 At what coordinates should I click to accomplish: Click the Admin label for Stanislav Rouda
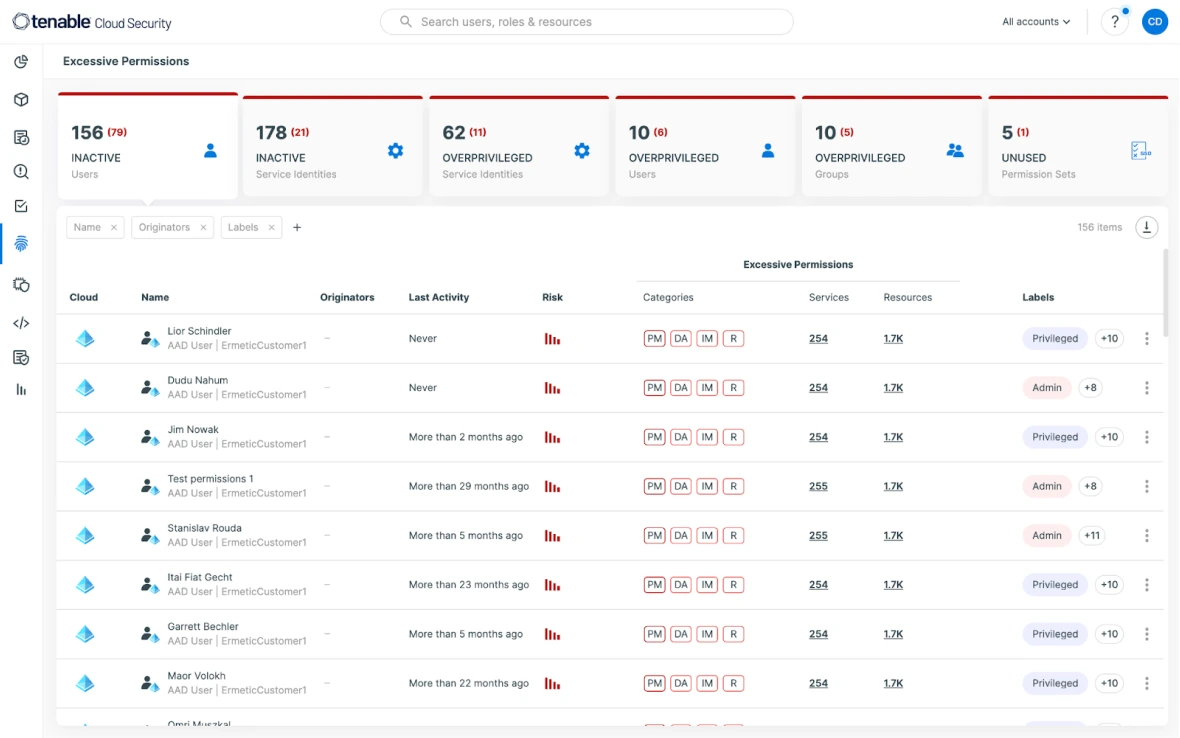(x=1046, y=536)
